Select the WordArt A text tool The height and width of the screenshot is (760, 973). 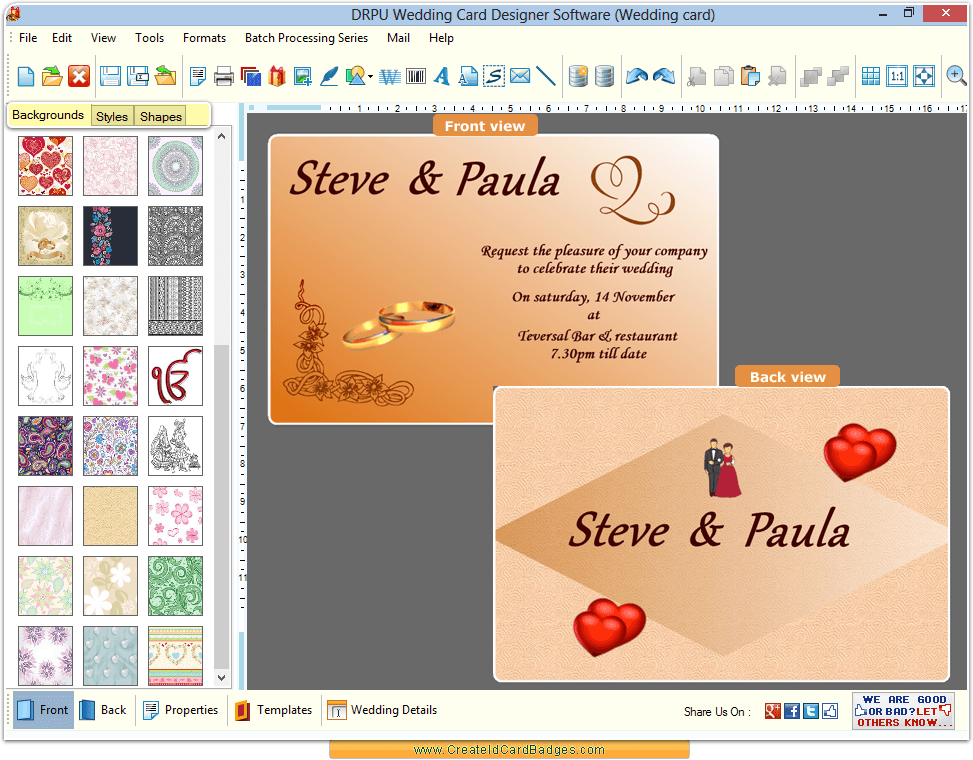tap(441, 76)
